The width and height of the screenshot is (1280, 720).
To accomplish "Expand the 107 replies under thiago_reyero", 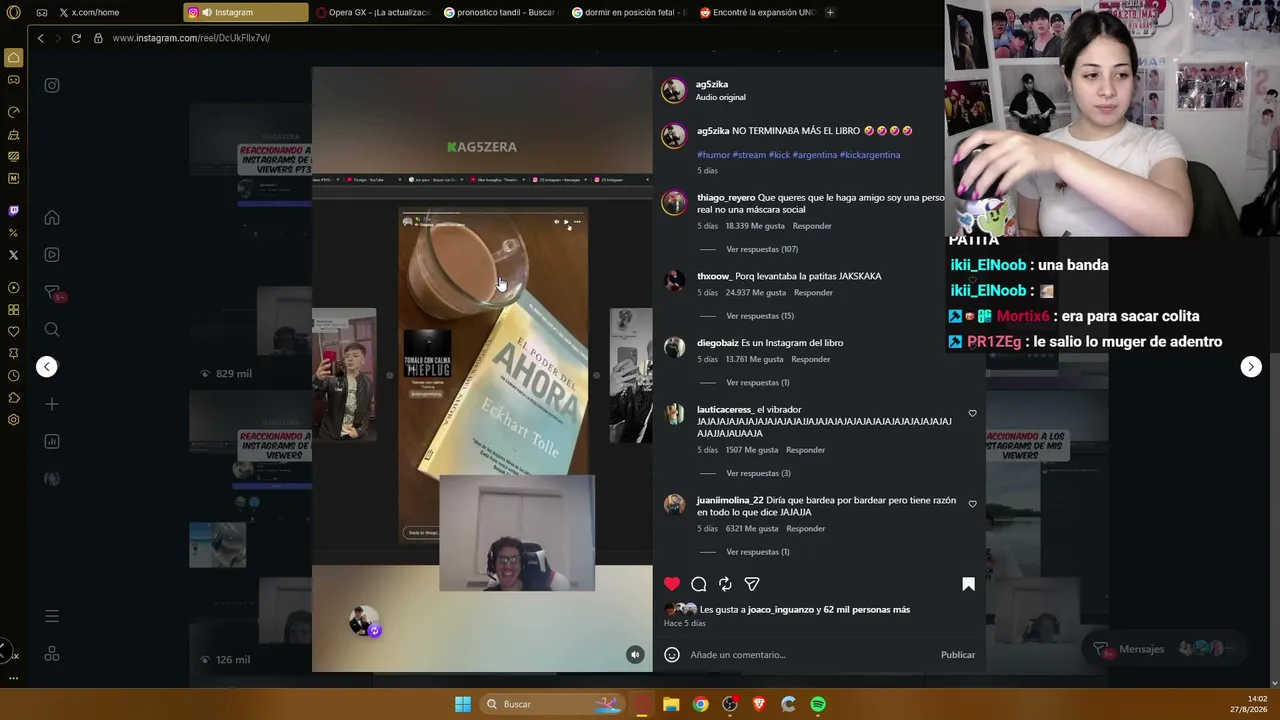I will (761, 249).
